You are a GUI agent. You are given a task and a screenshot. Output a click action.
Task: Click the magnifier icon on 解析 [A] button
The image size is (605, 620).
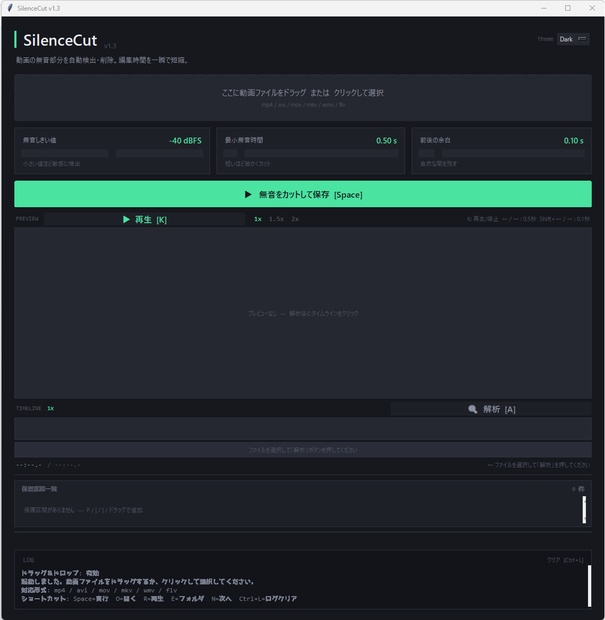[473, 409]
